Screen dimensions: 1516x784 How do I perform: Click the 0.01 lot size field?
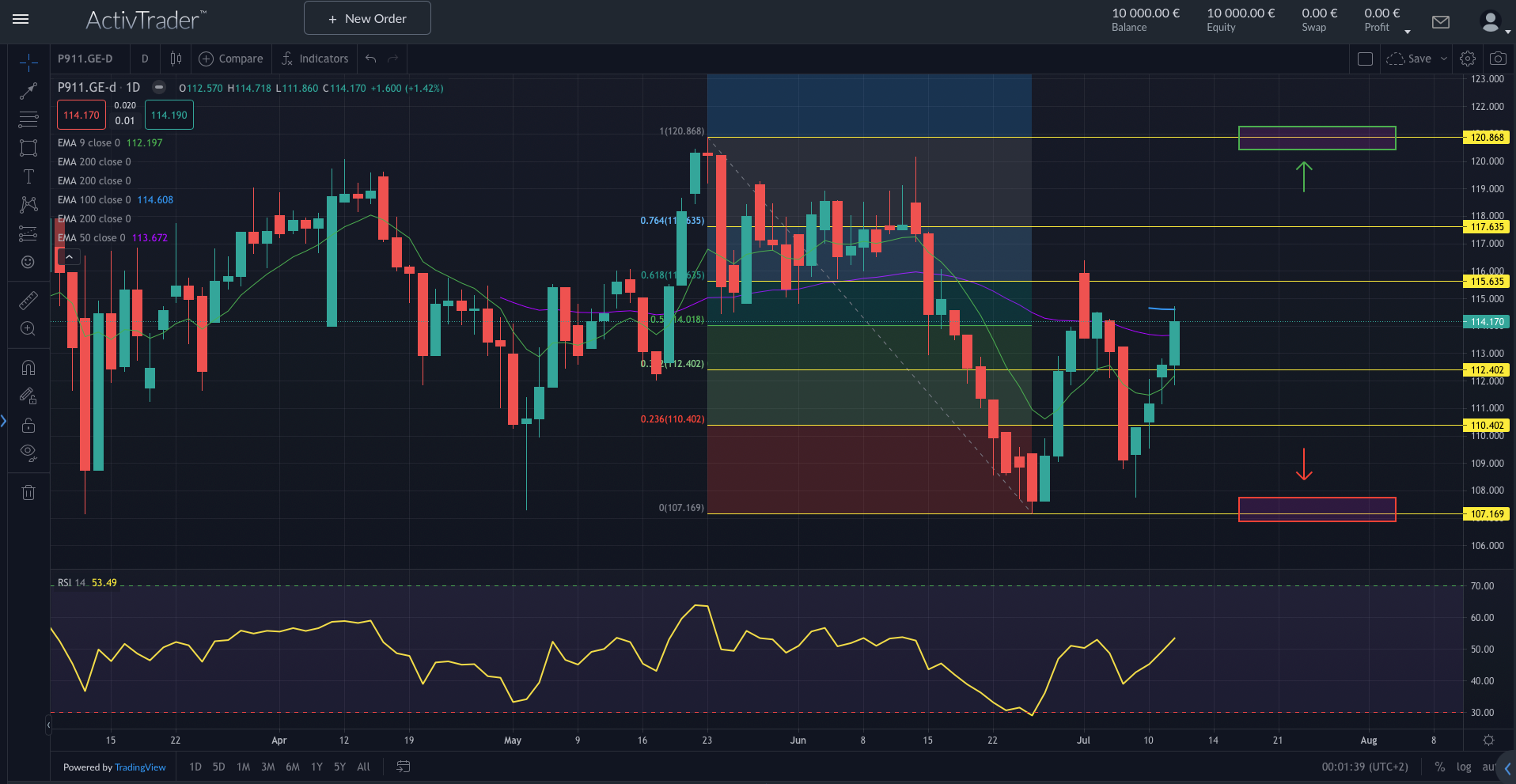[125, 121]
